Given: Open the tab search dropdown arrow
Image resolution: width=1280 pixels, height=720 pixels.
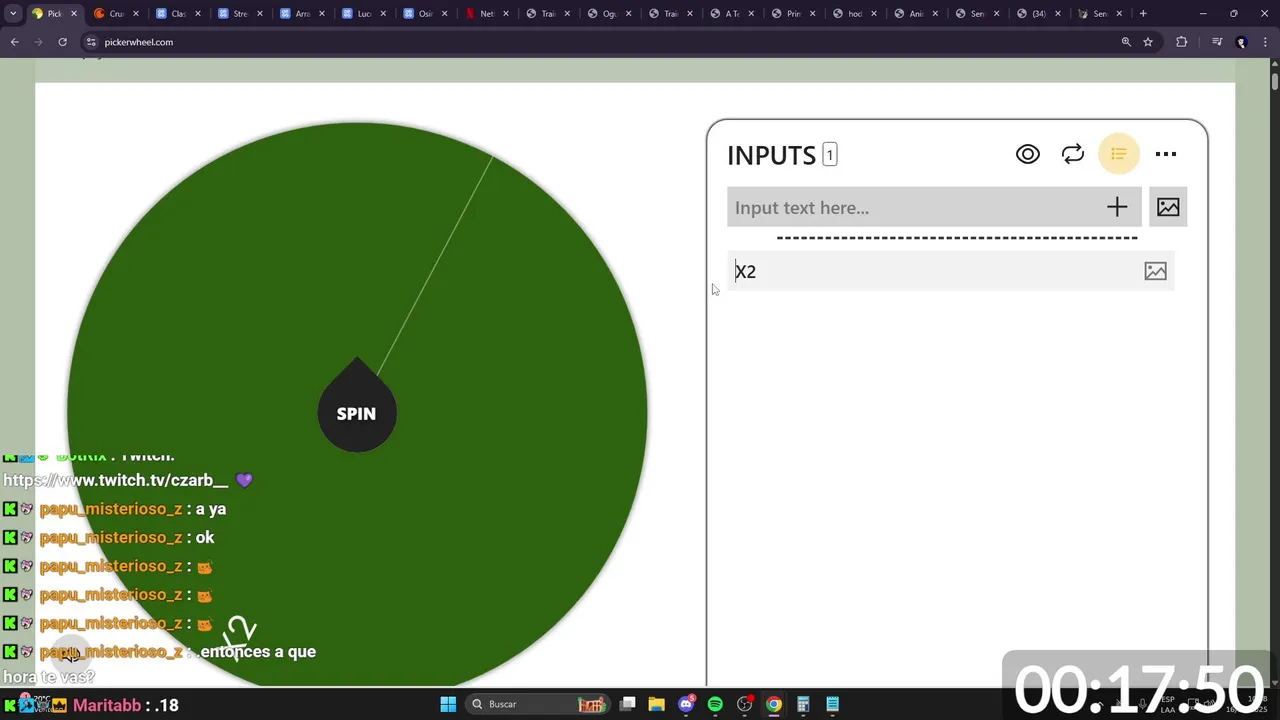Looking at the screenshot, I should coord(13,14).
